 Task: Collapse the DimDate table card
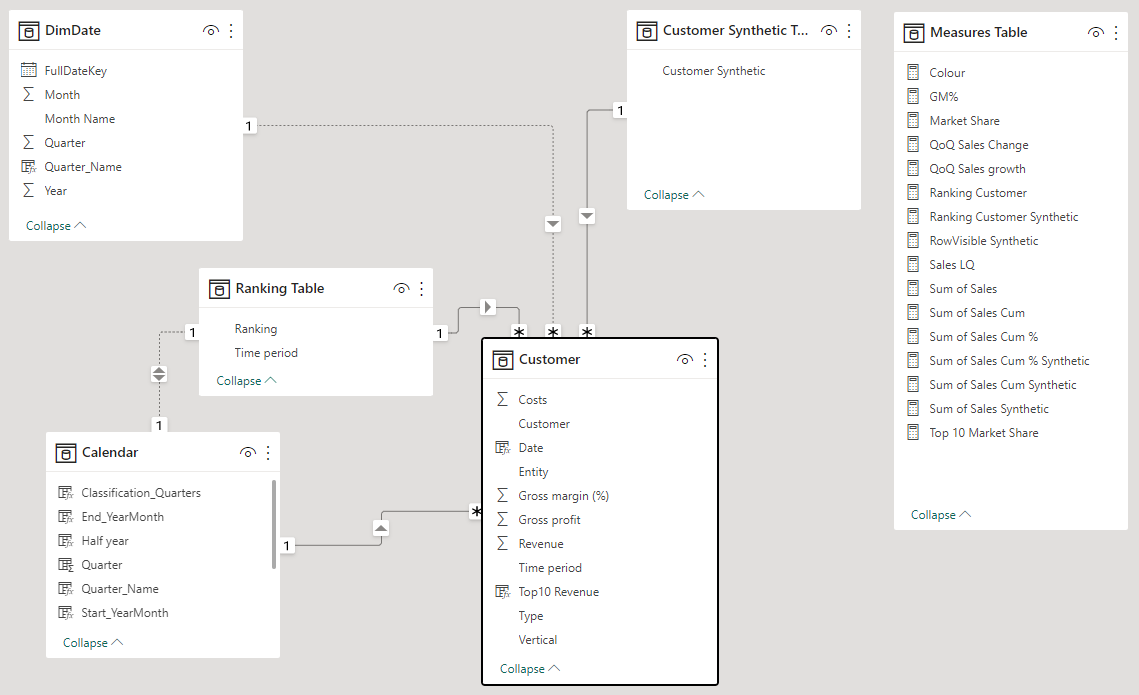click(x=56, y=226)
